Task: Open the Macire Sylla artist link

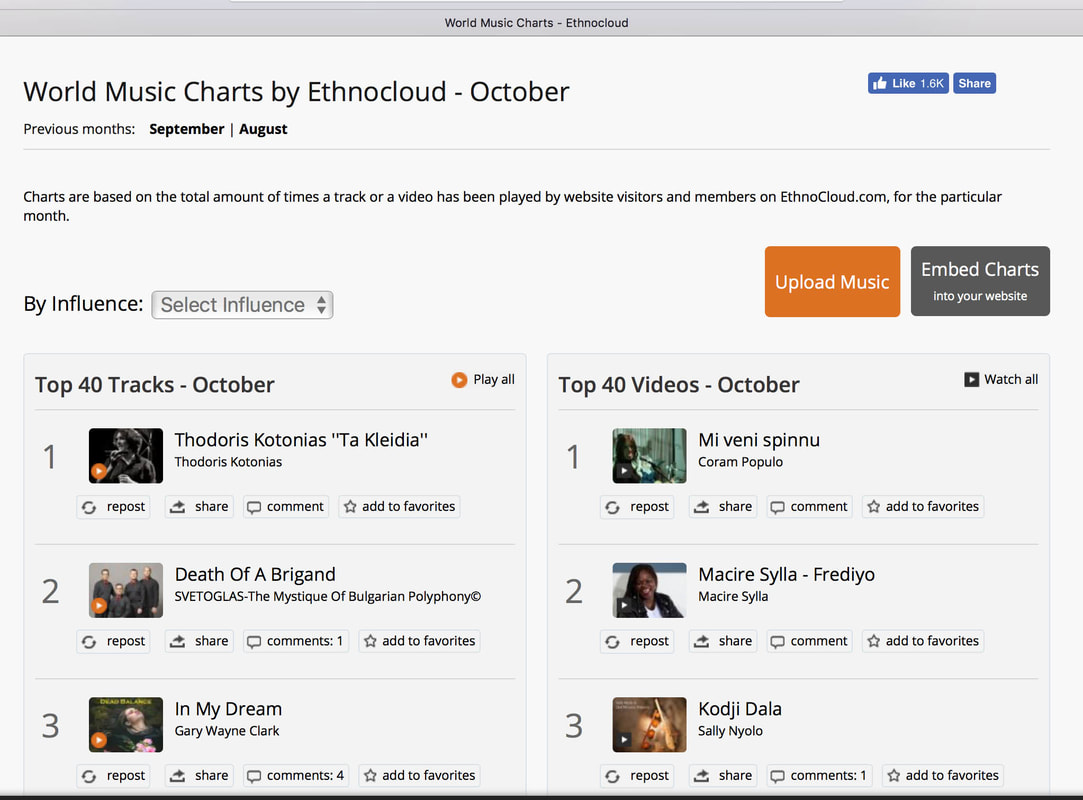Action: 733,597
